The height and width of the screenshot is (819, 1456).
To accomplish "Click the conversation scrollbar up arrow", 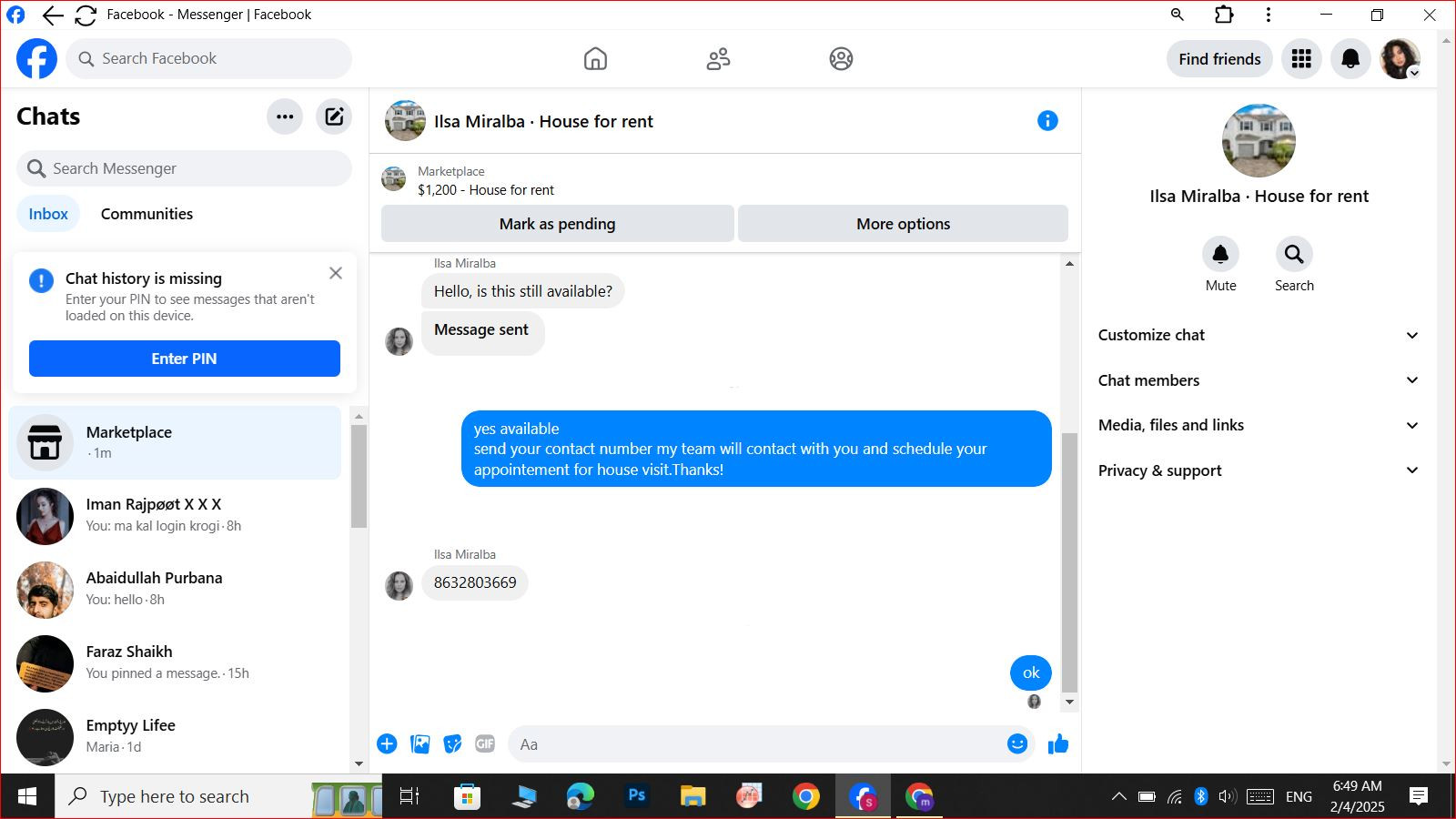I will tap(1069, 264).
